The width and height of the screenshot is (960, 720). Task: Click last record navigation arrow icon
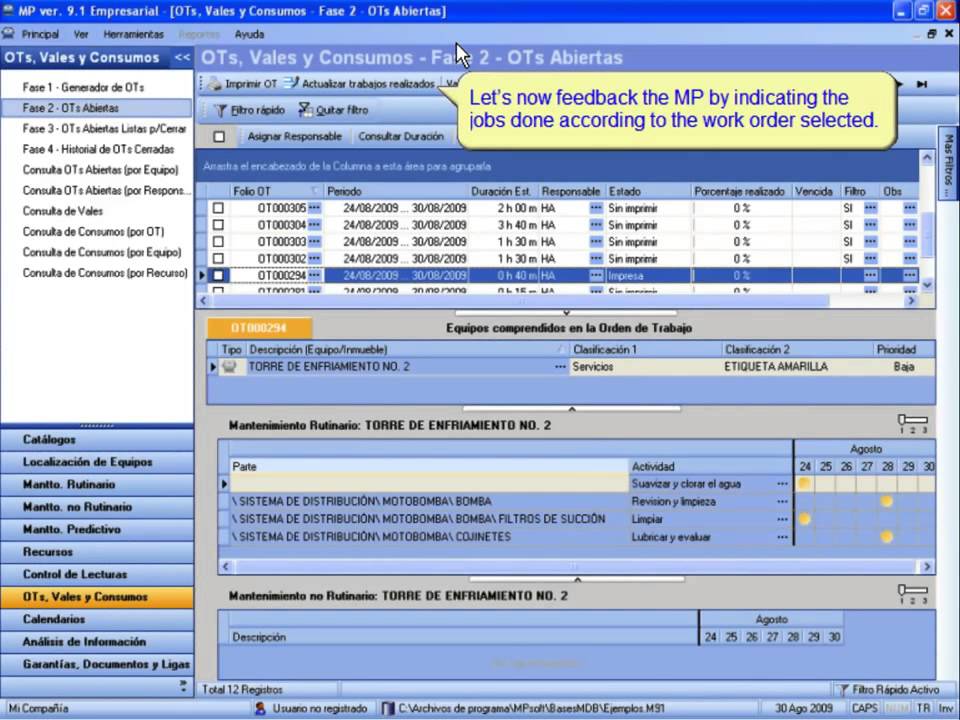921,84
